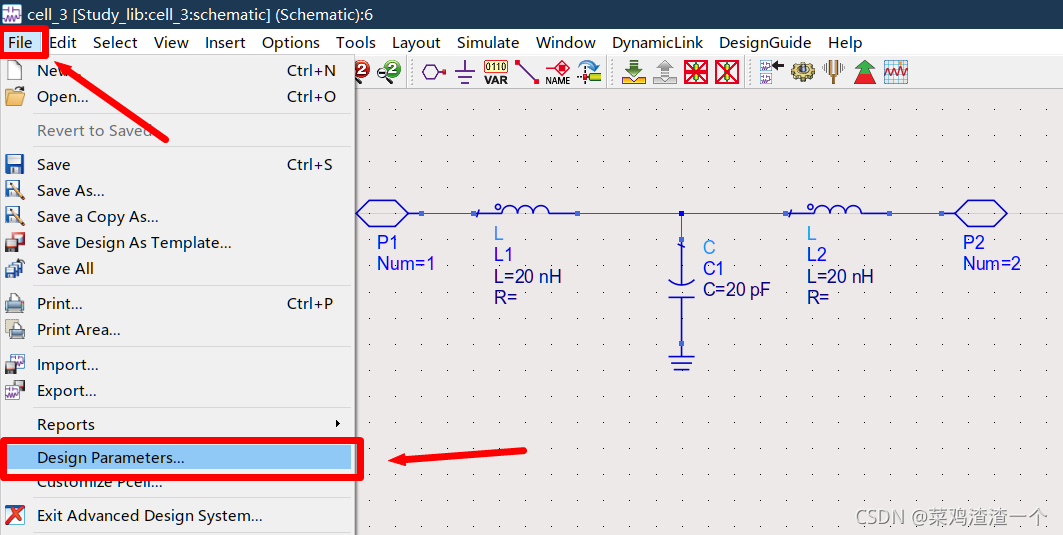Open the View menu

pyautogui.click(x=171, y=43)
